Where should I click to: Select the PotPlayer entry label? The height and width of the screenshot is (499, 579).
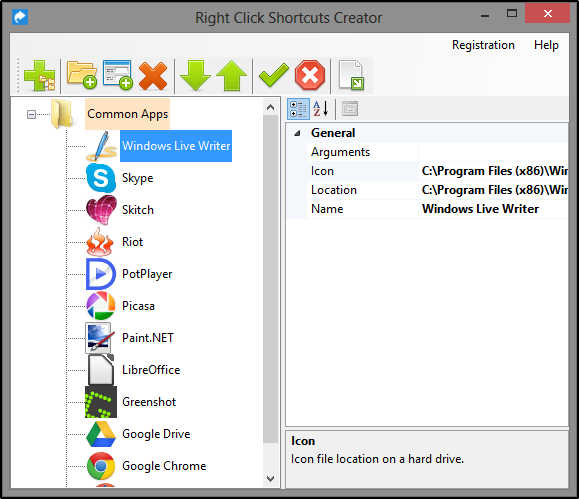147,274
